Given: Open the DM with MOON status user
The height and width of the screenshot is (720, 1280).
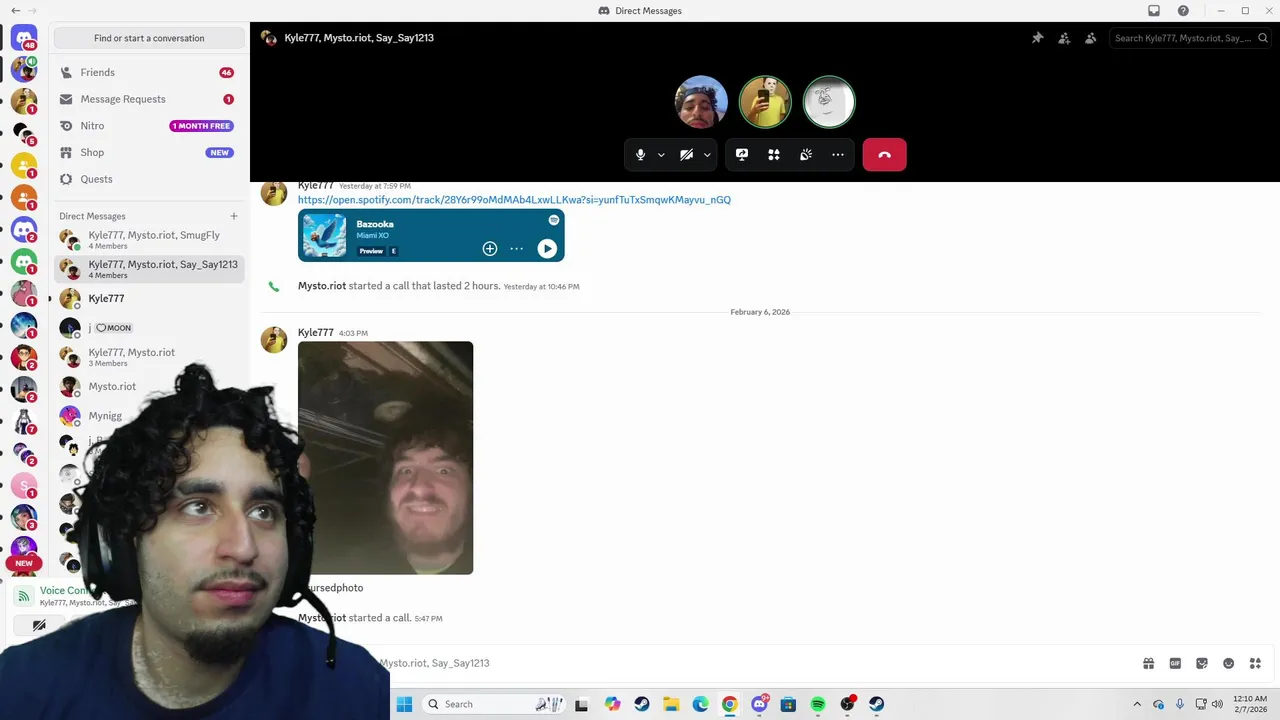Looking at the screenshot, I should (149, 328).
